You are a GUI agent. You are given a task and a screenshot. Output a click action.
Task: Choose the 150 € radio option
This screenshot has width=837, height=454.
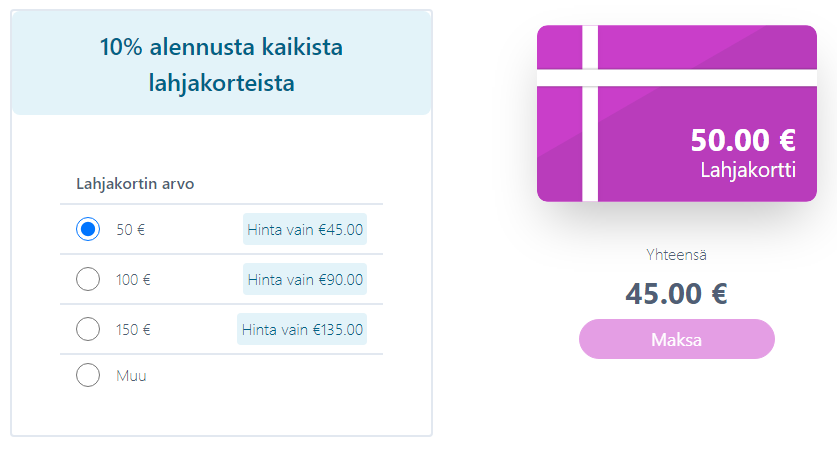click(x=88, y=329)
